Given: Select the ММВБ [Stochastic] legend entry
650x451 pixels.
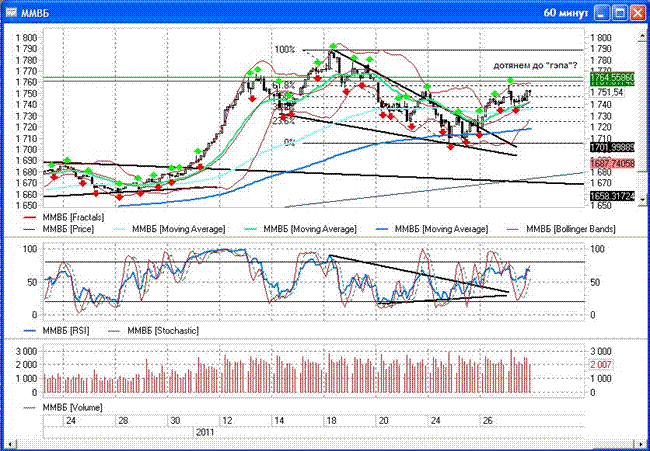Looking at the screenshot, I should [153, 330].
